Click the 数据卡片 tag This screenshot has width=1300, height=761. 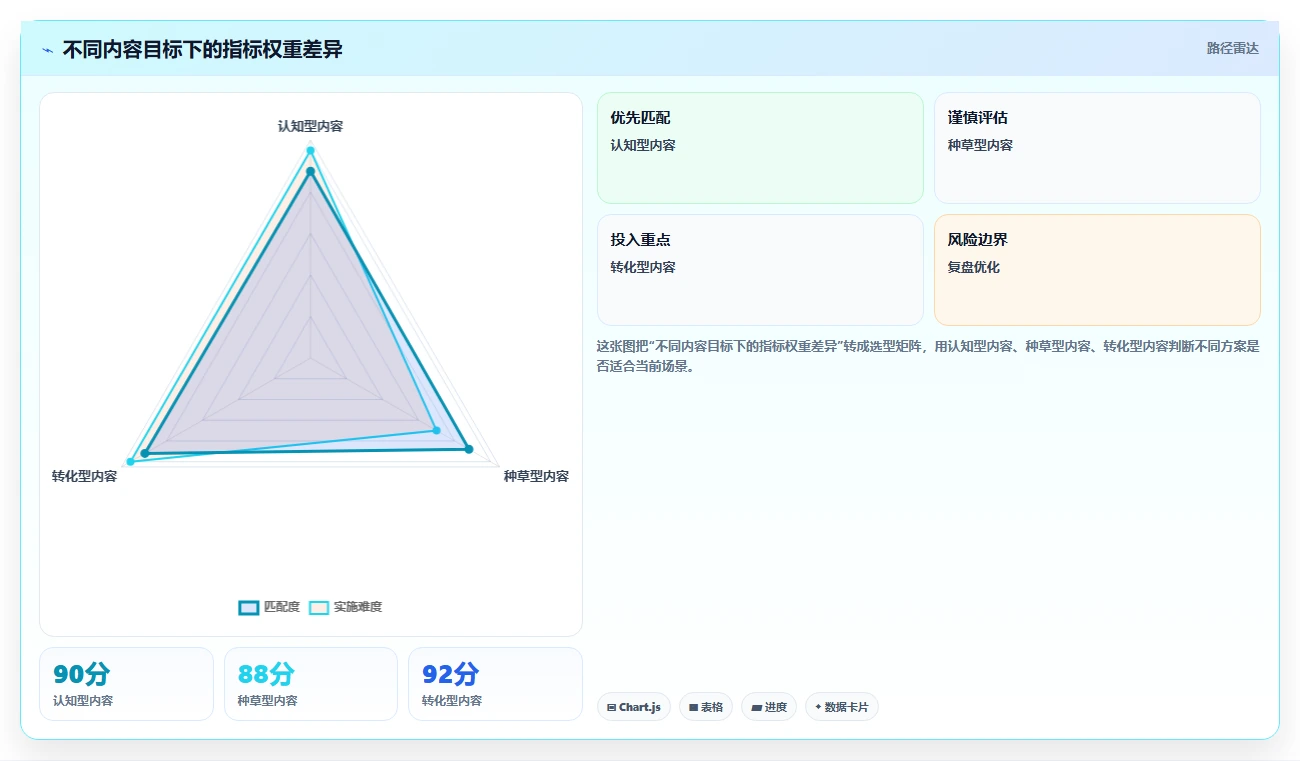[842, 707]
